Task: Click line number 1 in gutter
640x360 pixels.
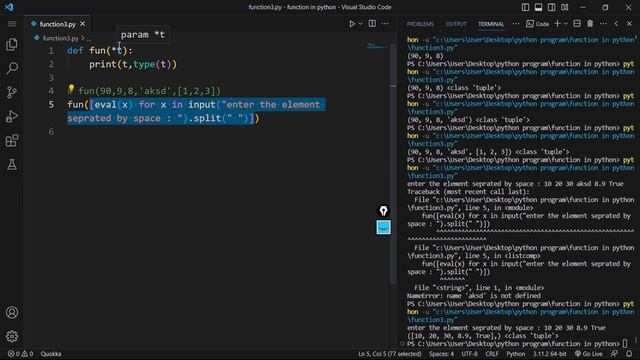Action: 51,51
